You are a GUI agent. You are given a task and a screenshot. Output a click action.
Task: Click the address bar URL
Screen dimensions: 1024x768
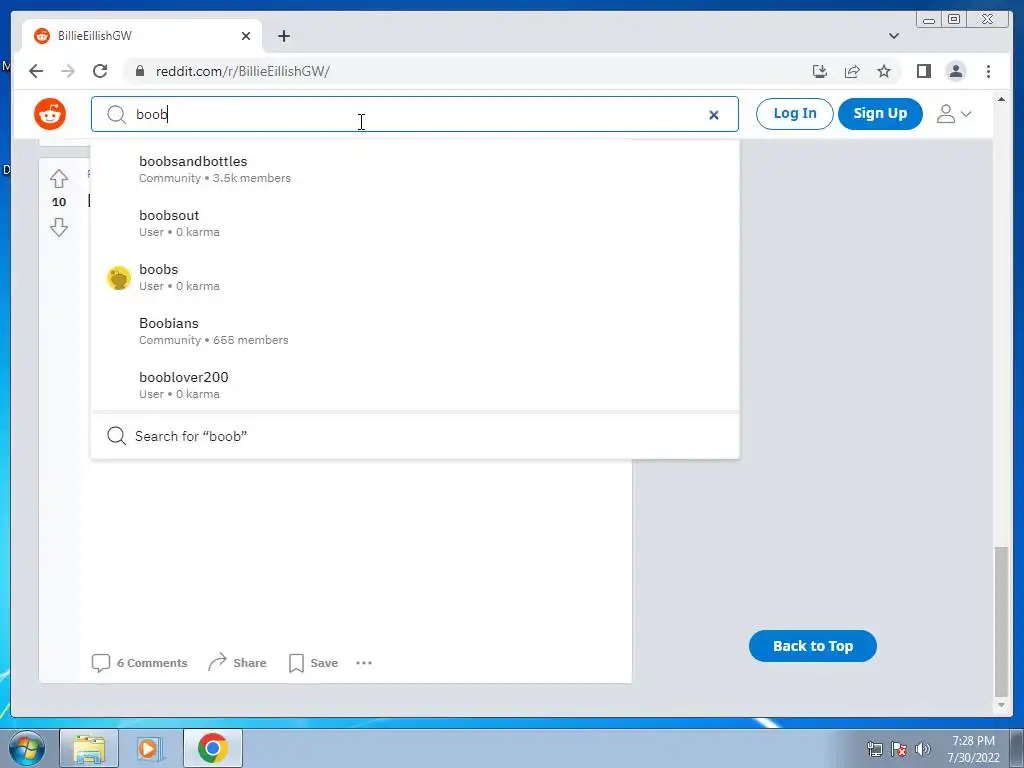[x=242, y=71]
